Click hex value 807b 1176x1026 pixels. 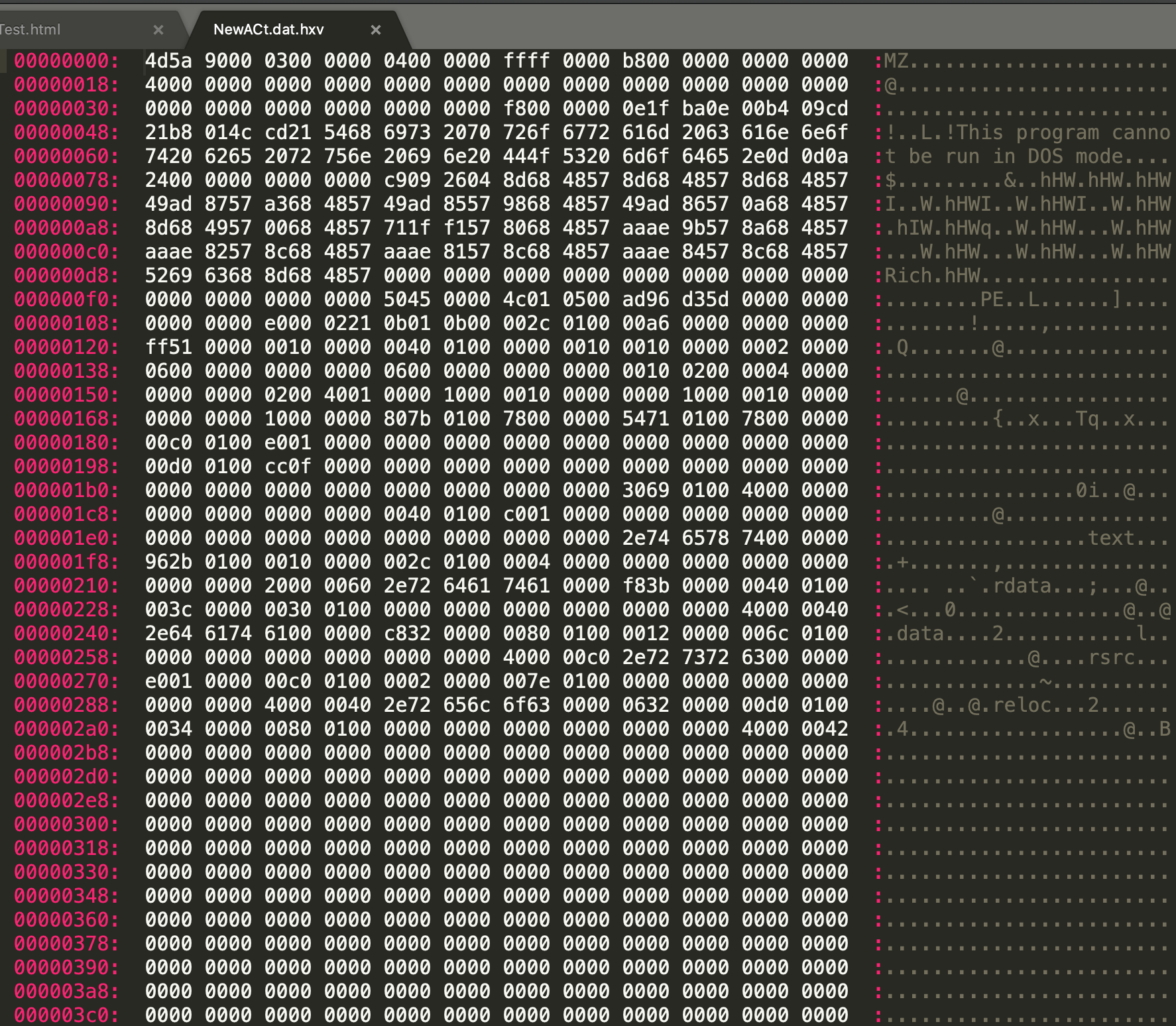tap(407, 419)
